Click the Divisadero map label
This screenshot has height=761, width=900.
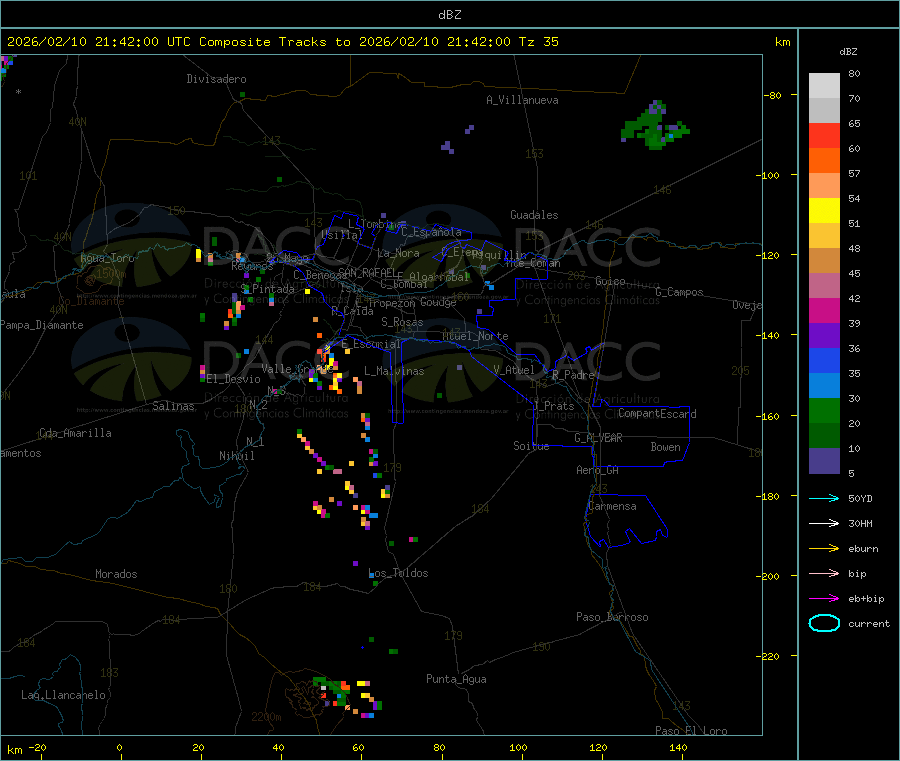[216, 79]
